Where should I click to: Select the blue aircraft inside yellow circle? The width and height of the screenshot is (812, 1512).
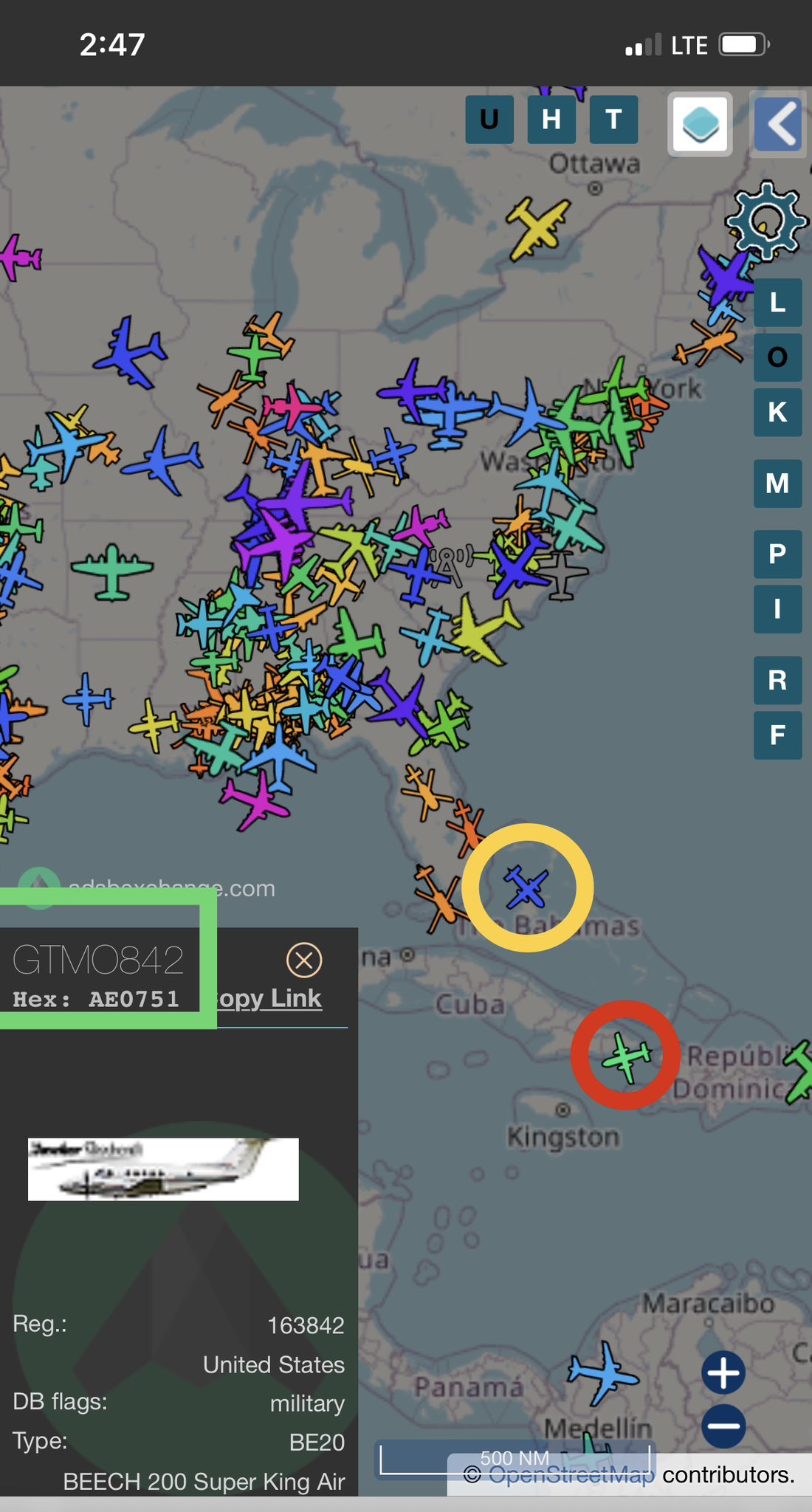coord(526,887)
